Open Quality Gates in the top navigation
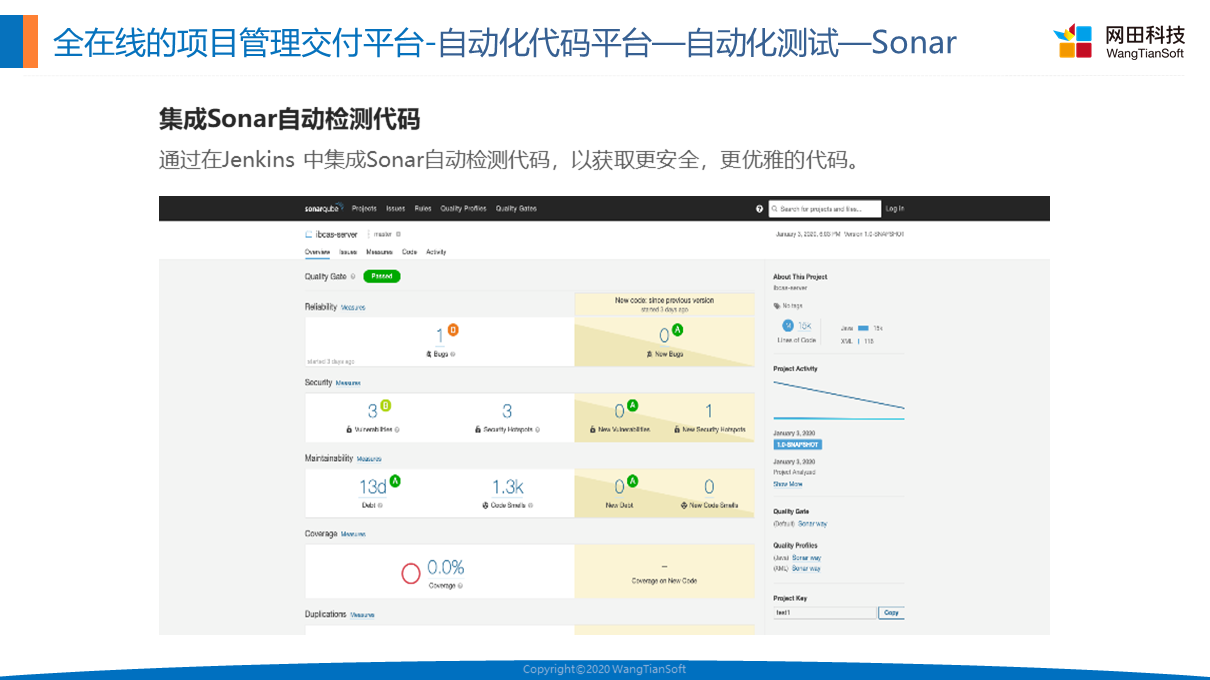Screen dimensions: 1210x680 click(x=516, y=209)
